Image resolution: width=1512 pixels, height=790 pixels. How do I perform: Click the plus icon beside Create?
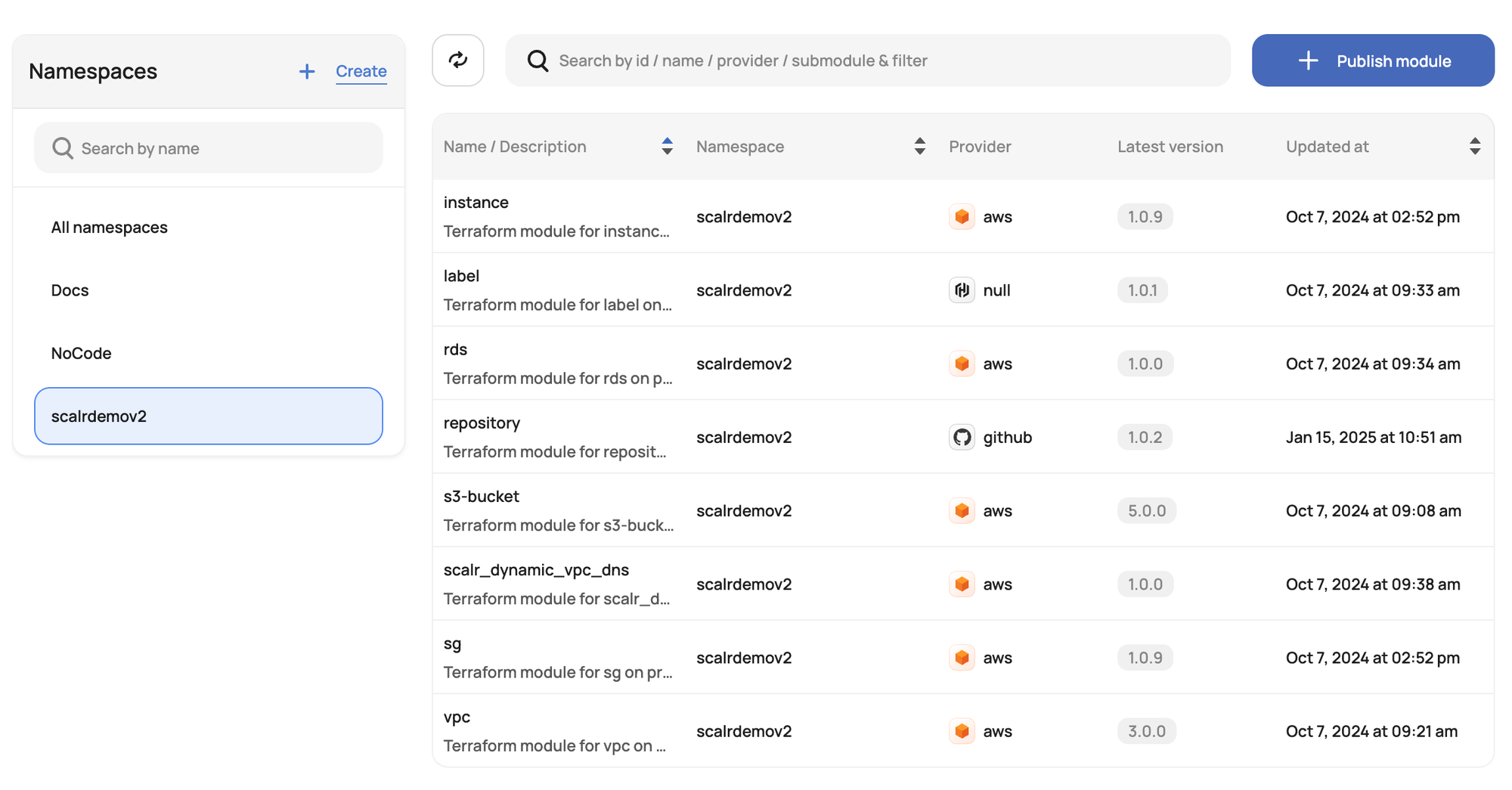point(307,71)
